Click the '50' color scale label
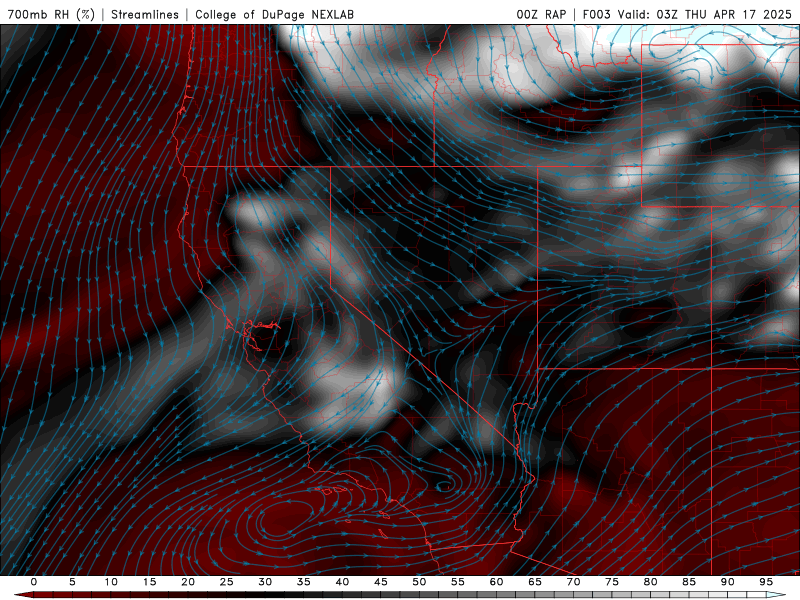This screenshot has height=600, width=800. [419, 582]
